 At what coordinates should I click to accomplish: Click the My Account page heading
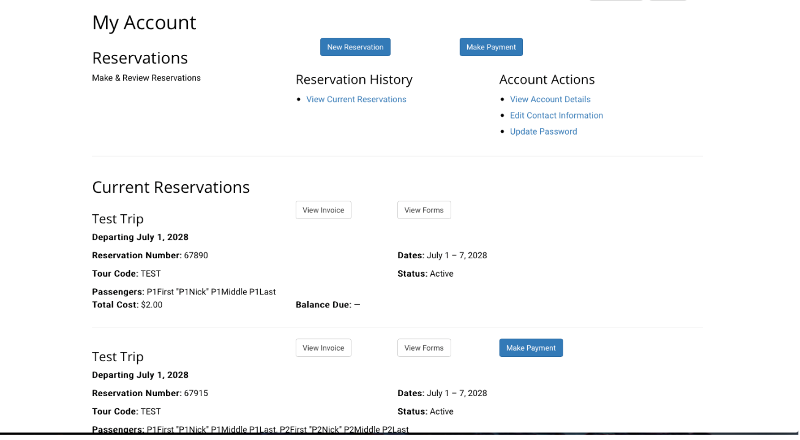144,22
